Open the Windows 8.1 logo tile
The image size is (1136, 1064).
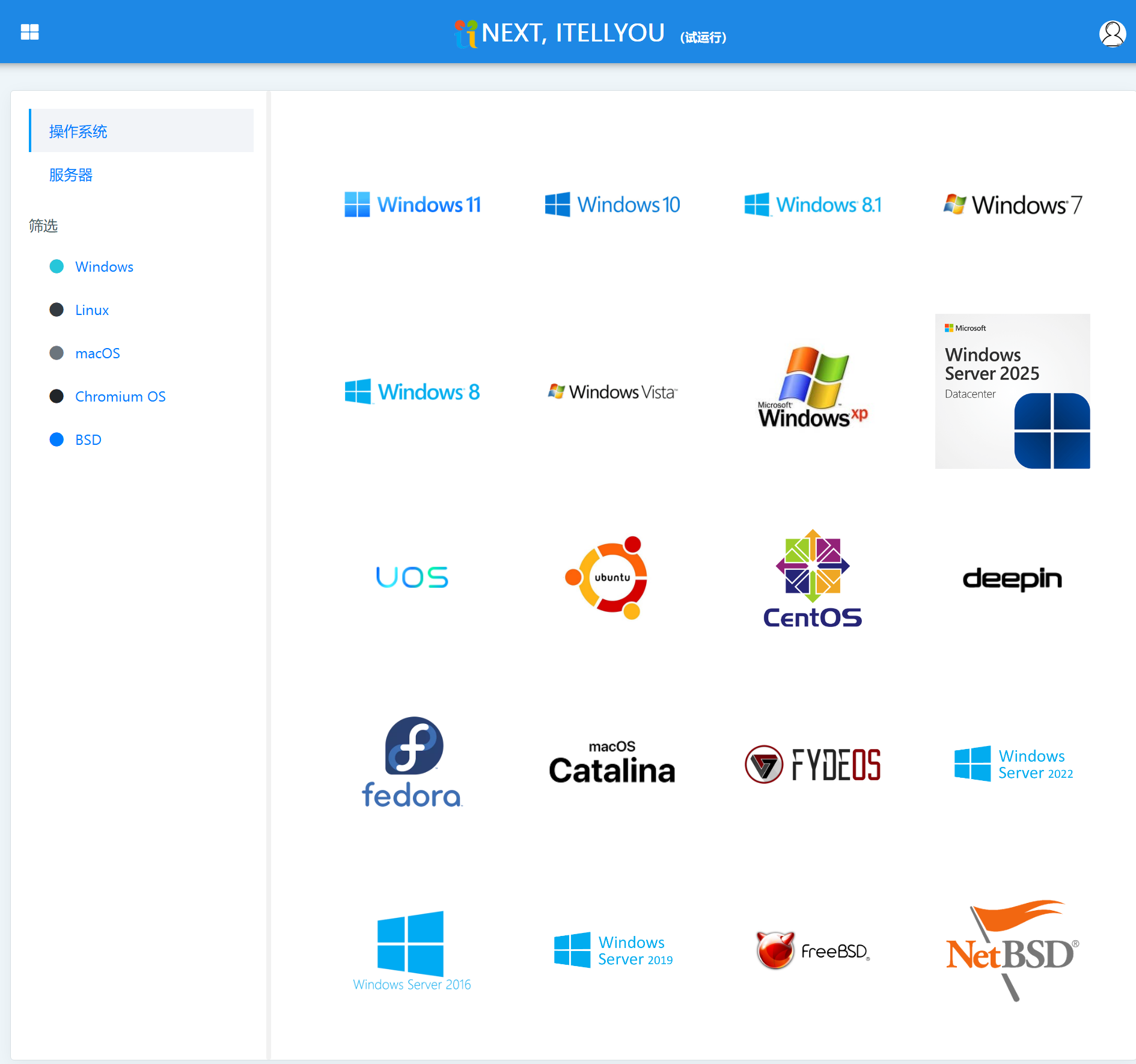[813, 204]
